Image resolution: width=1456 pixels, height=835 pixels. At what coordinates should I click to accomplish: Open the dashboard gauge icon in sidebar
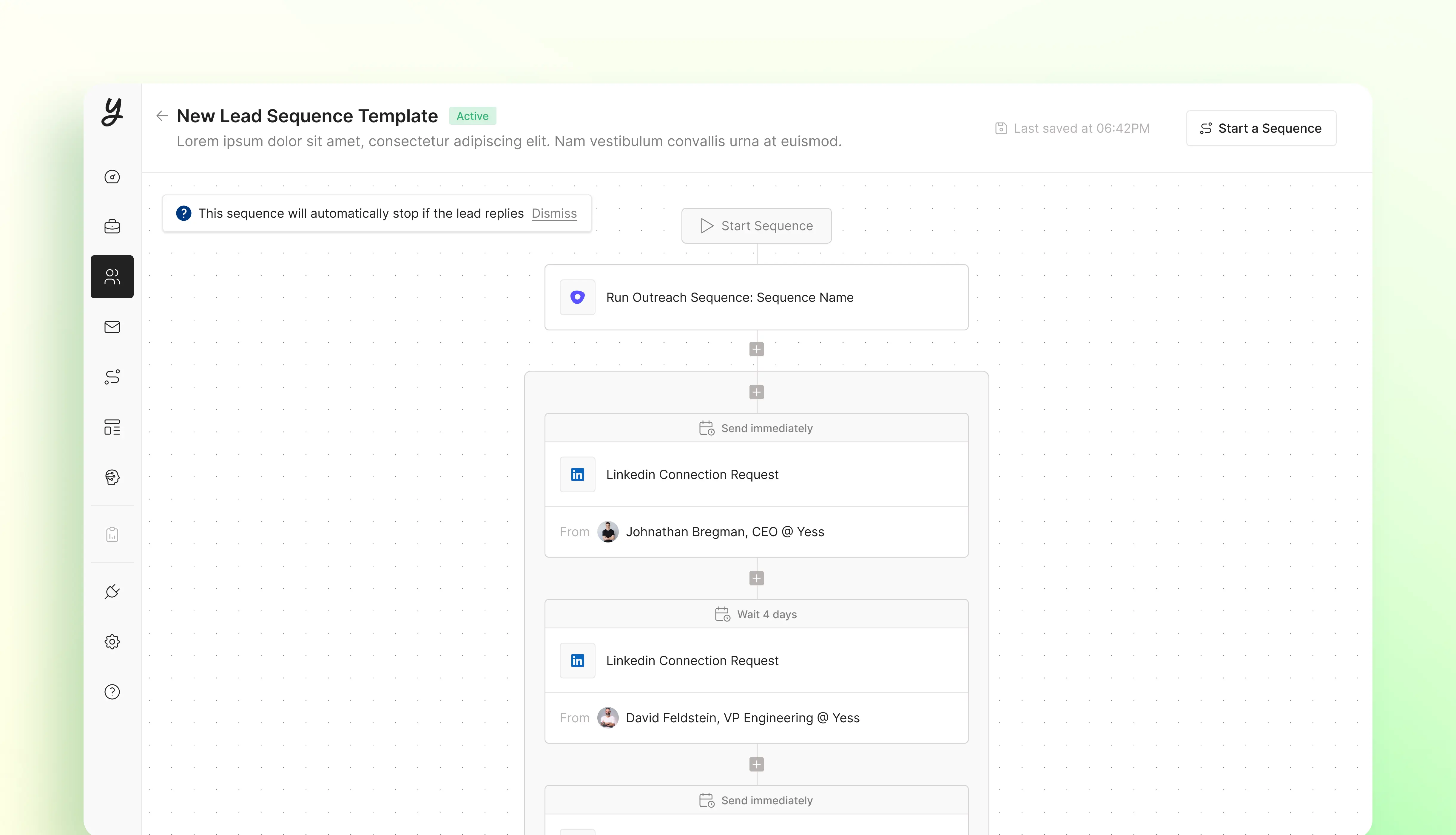tap(112, 177)
